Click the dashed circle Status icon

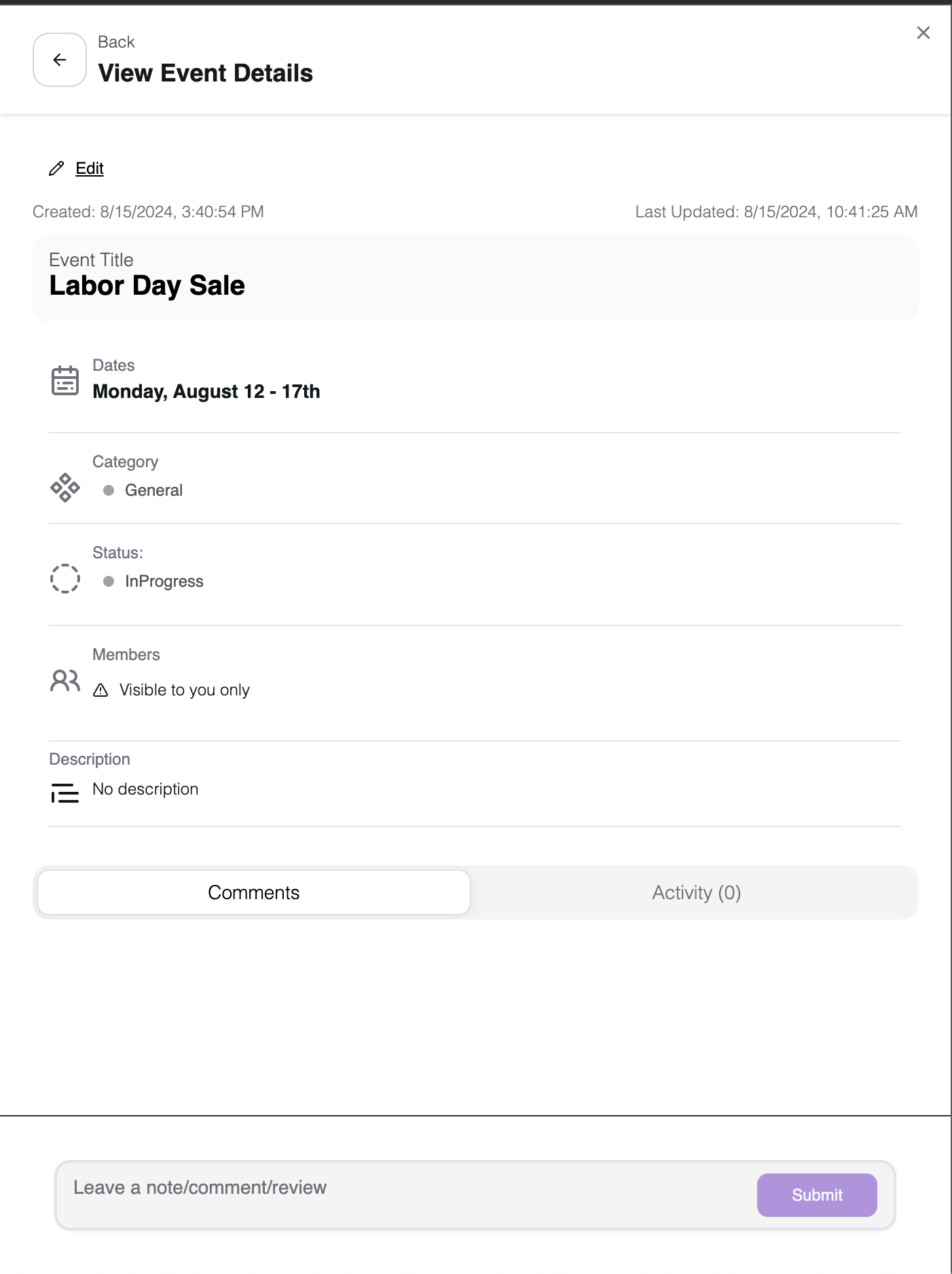click(65, 579)
